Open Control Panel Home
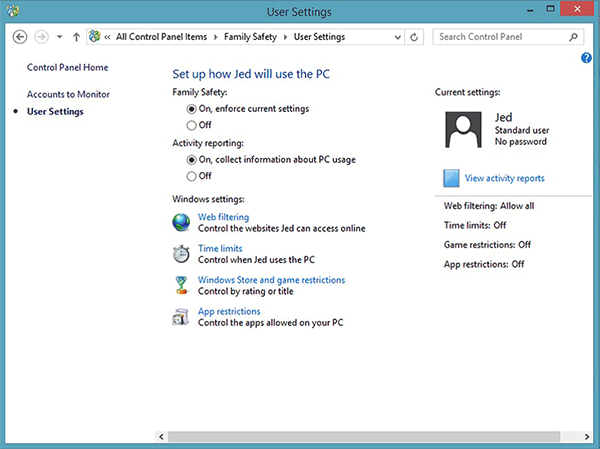The width and height of the screenshot is (600, 449). point(67,67)
